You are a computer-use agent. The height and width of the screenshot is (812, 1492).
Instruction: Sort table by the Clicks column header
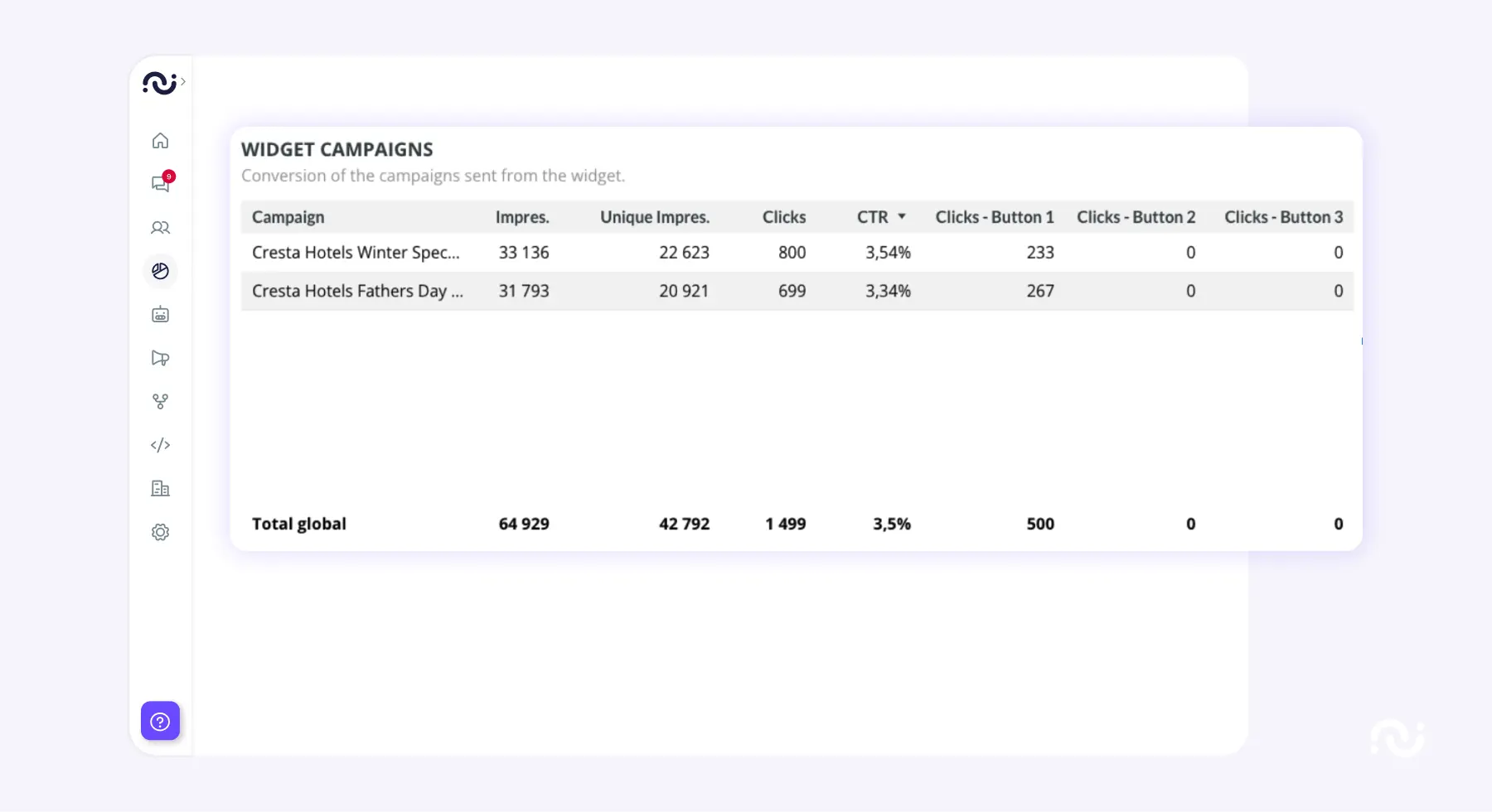(785, 216)
